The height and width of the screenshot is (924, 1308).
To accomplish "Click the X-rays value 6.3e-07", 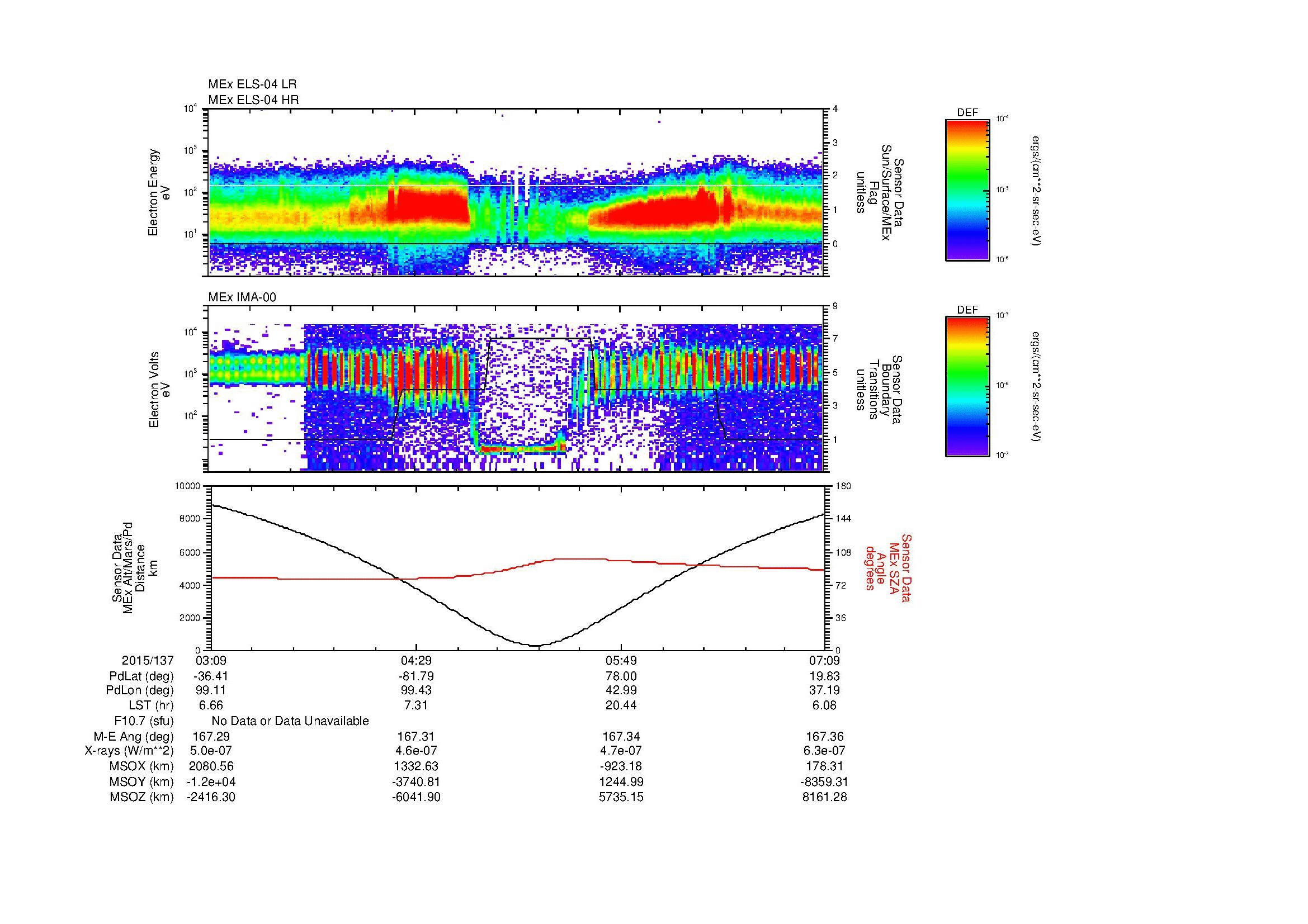I will (x=825, y=751).
